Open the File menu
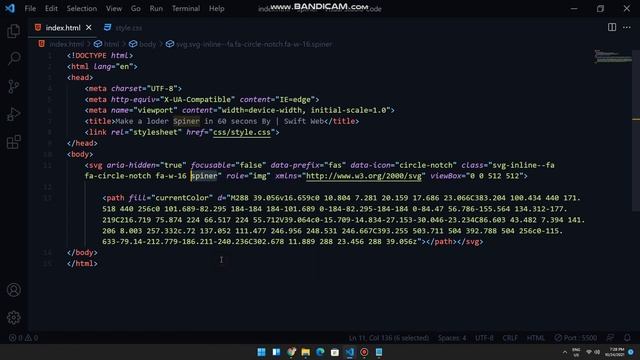 click(30, 8)
